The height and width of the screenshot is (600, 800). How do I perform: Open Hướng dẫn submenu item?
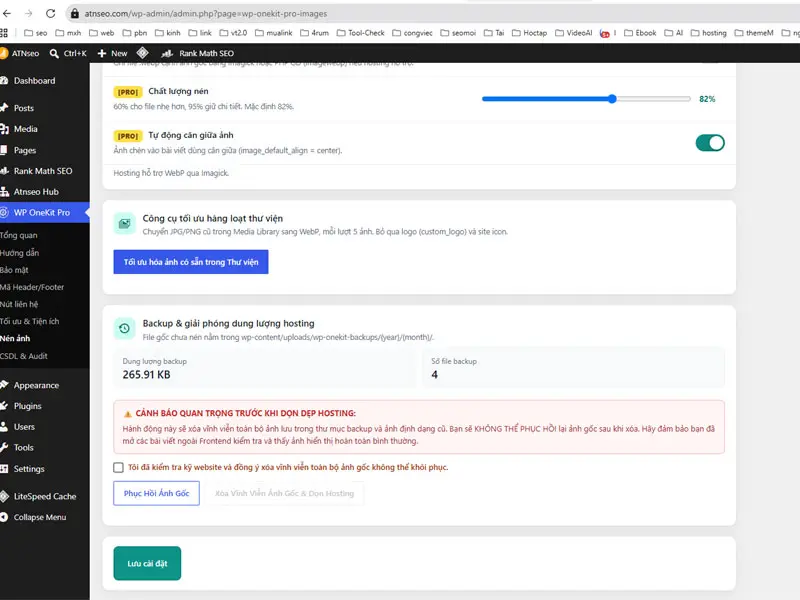(x=19, y=253)
